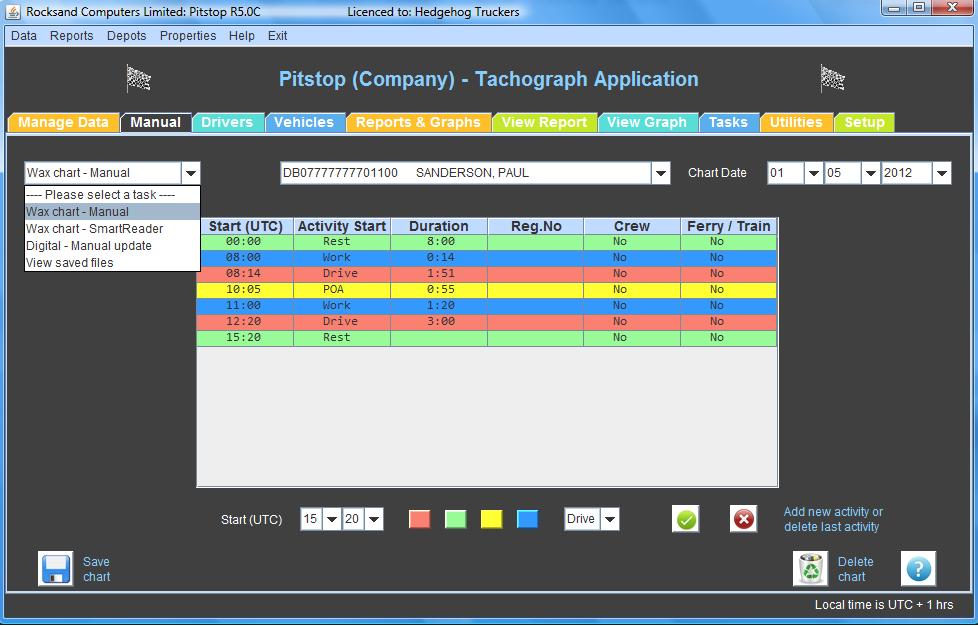Open help with the blue question mark icon
978x627 pixels.
918,568
